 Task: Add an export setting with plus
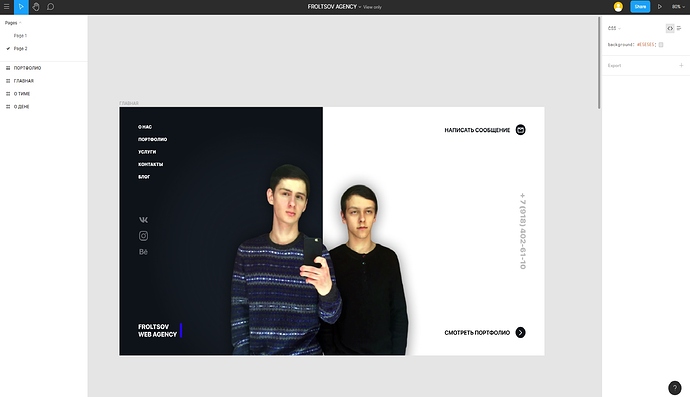[681, 66]
